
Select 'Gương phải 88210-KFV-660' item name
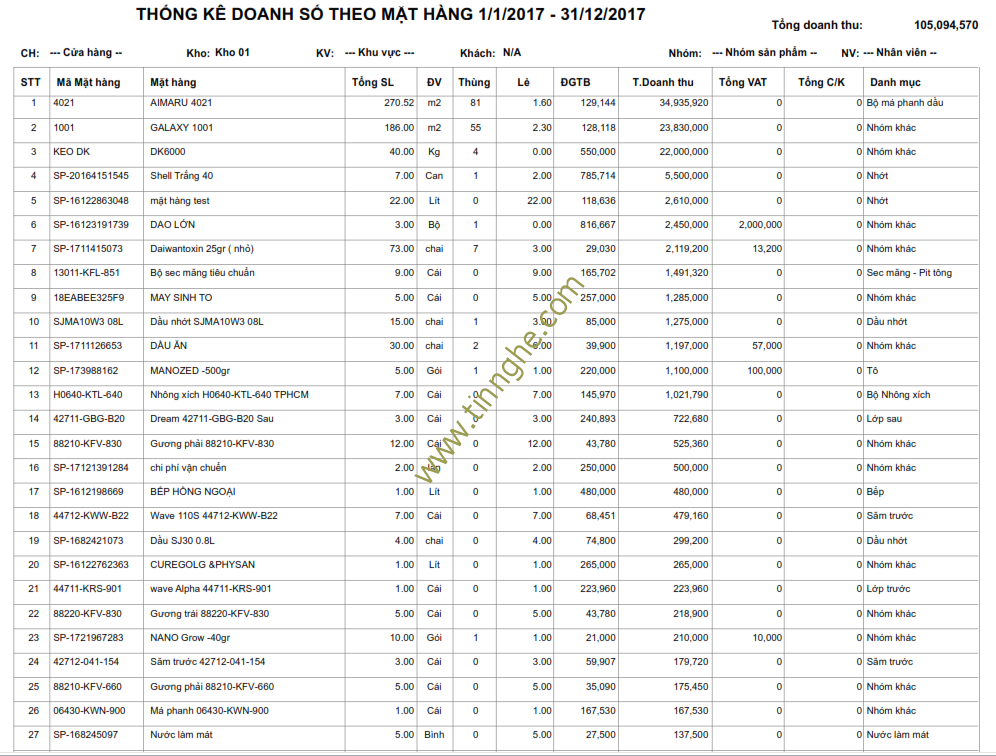[x=212, y=687]
